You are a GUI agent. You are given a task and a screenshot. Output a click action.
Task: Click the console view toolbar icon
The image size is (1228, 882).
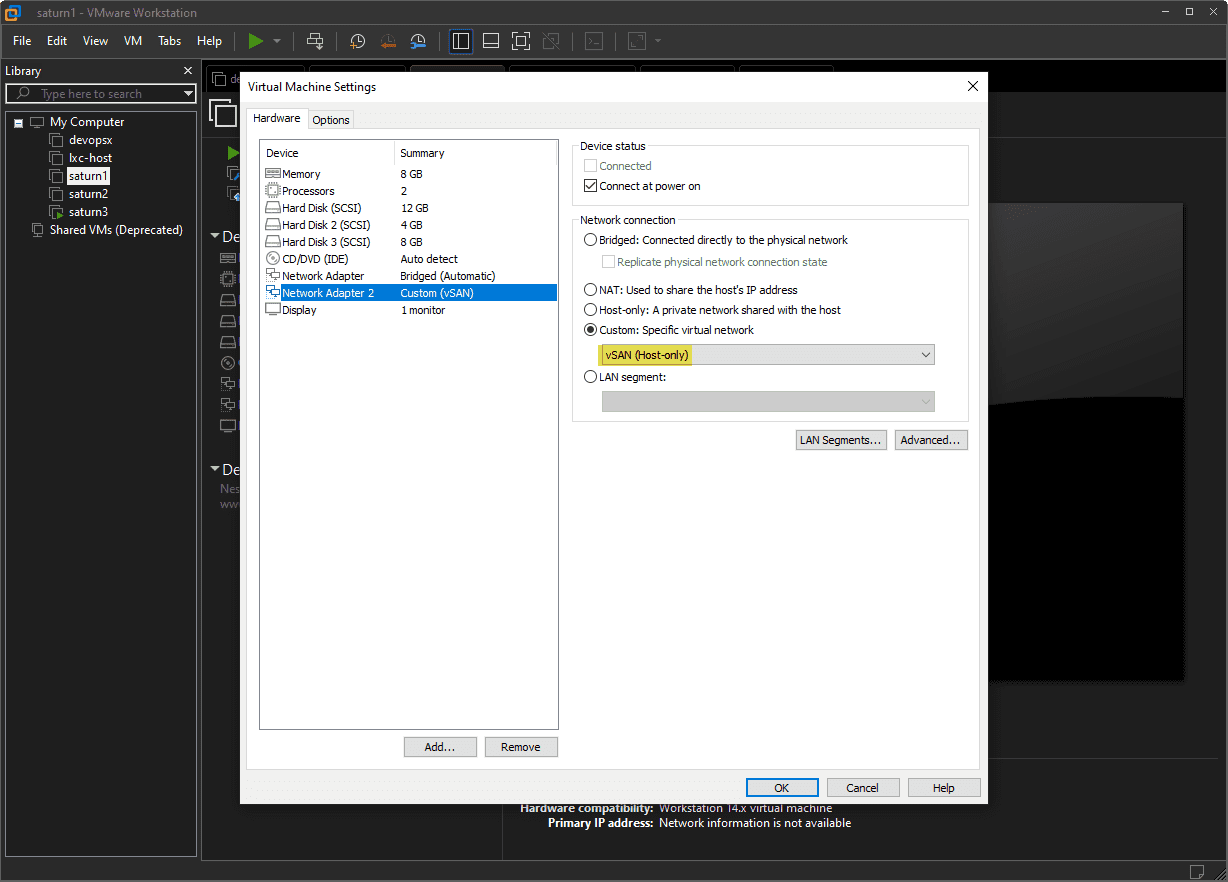point(594,41)
